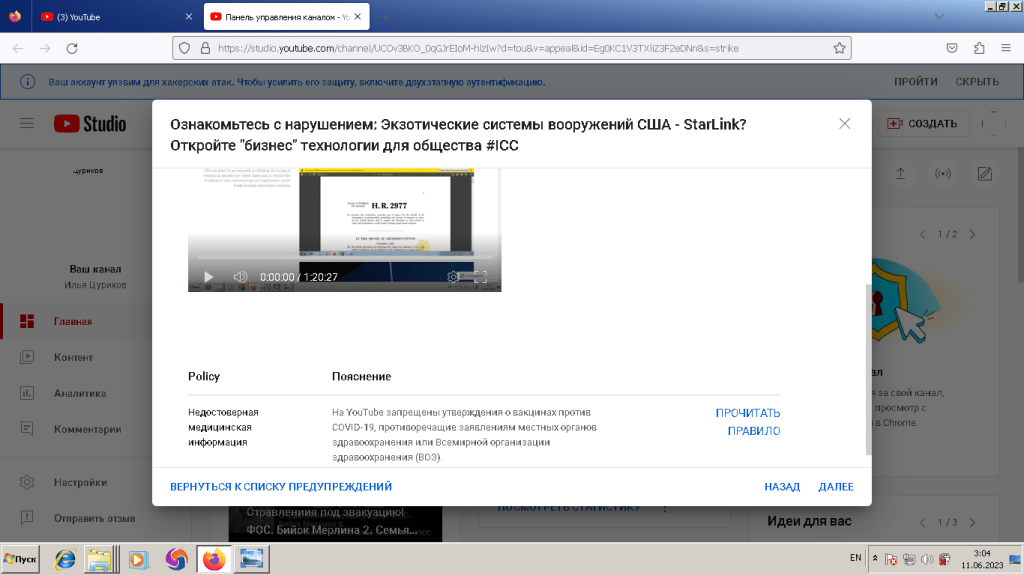Viewport: 1024px width, 575px height.
Task: Bookmark this page with star icon
Action: click(x=840, y=47)
